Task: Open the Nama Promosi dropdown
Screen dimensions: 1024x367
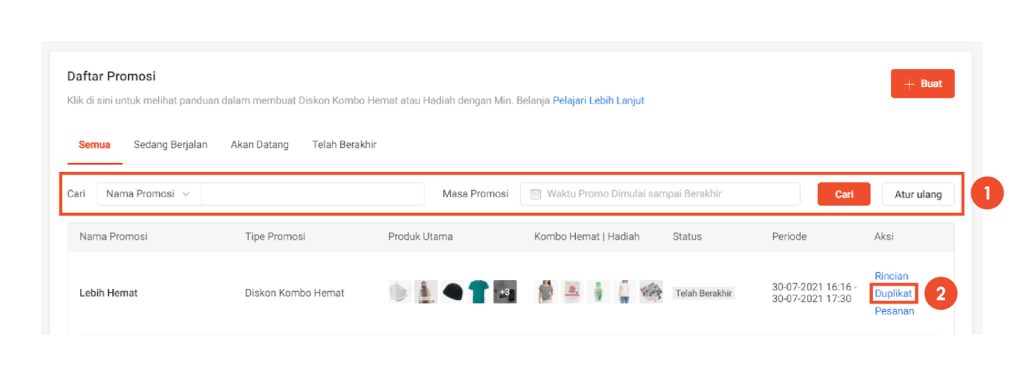Action: [149, 194]
